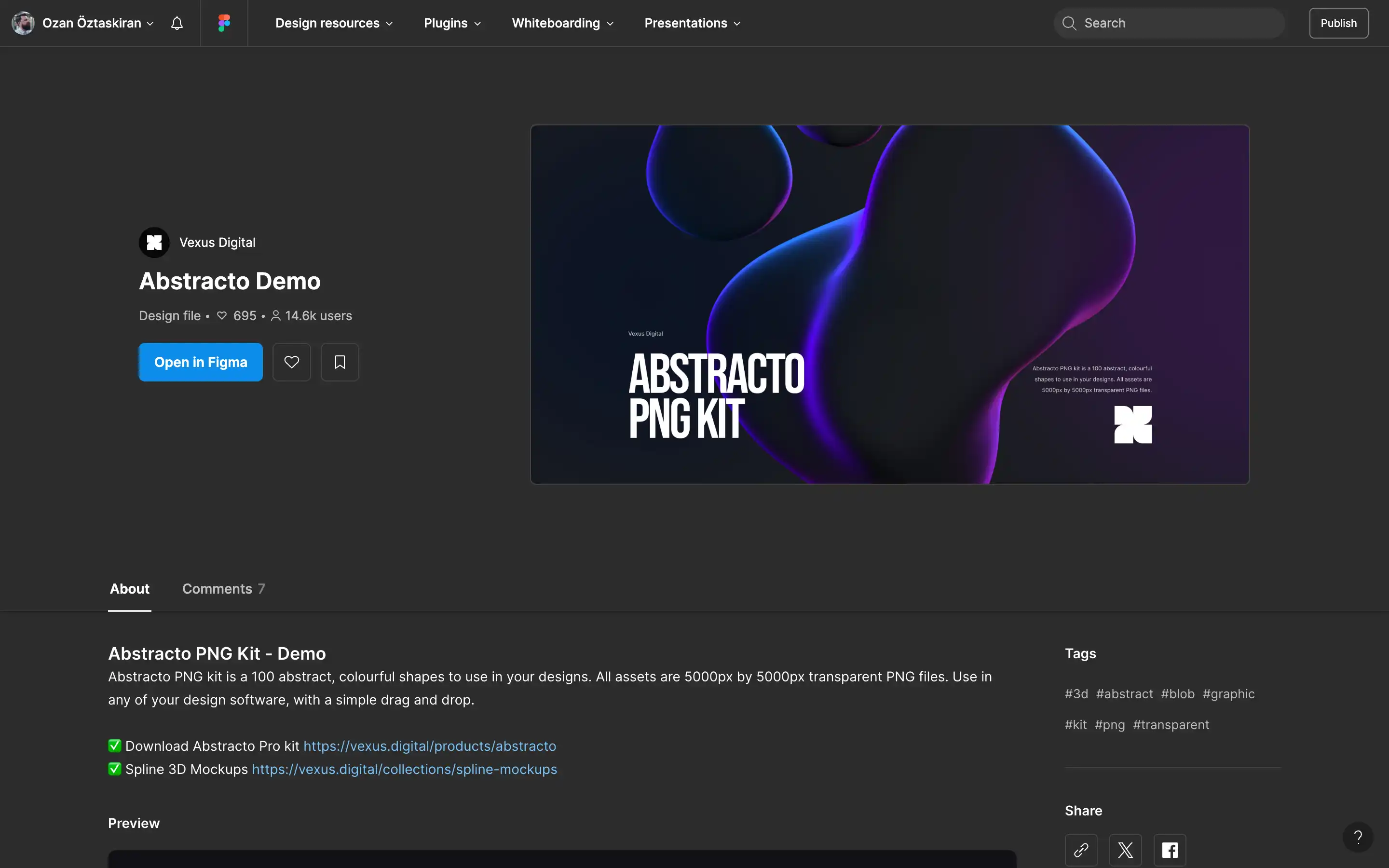Click the Share heading
The width and height of the screenshot is (1389, 868).
click(1083, 811)
